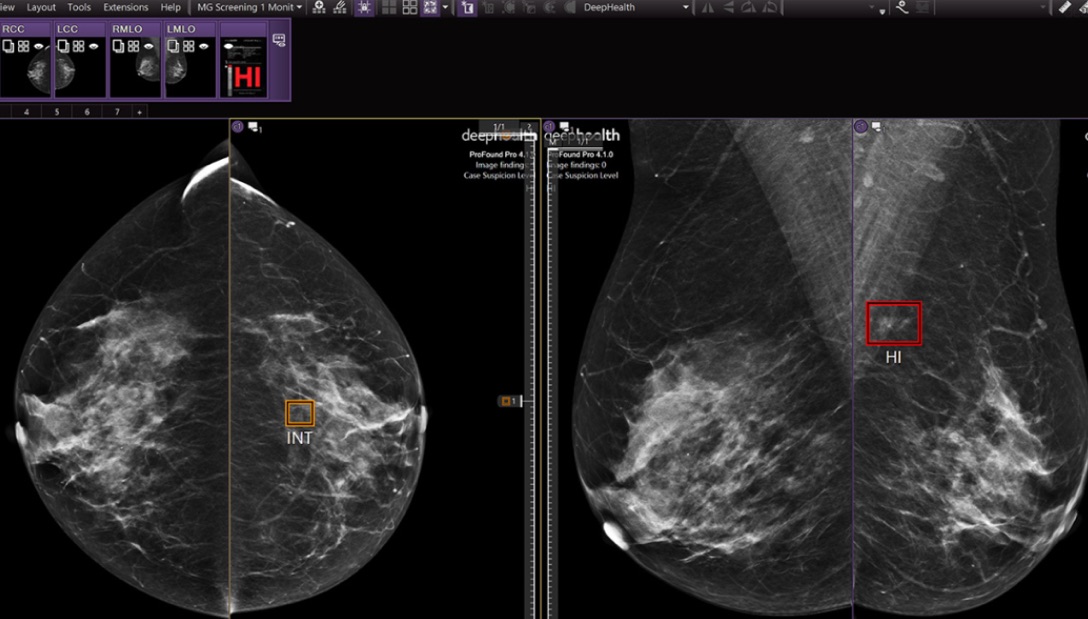Select the annotation pen tool
1088x619 pixels.
pos(338,8)
